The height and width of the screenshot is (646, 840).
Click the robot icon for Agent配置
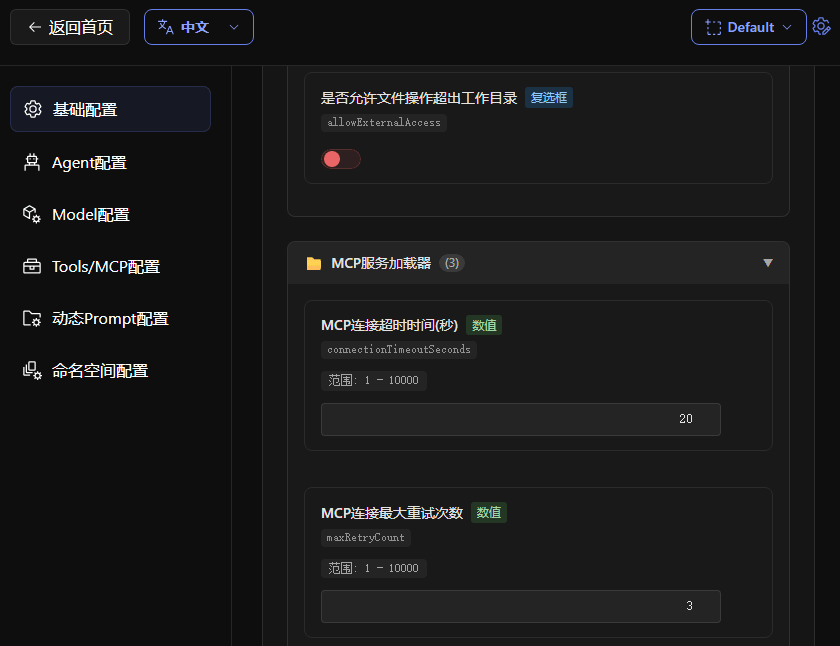tap(32, 162)
